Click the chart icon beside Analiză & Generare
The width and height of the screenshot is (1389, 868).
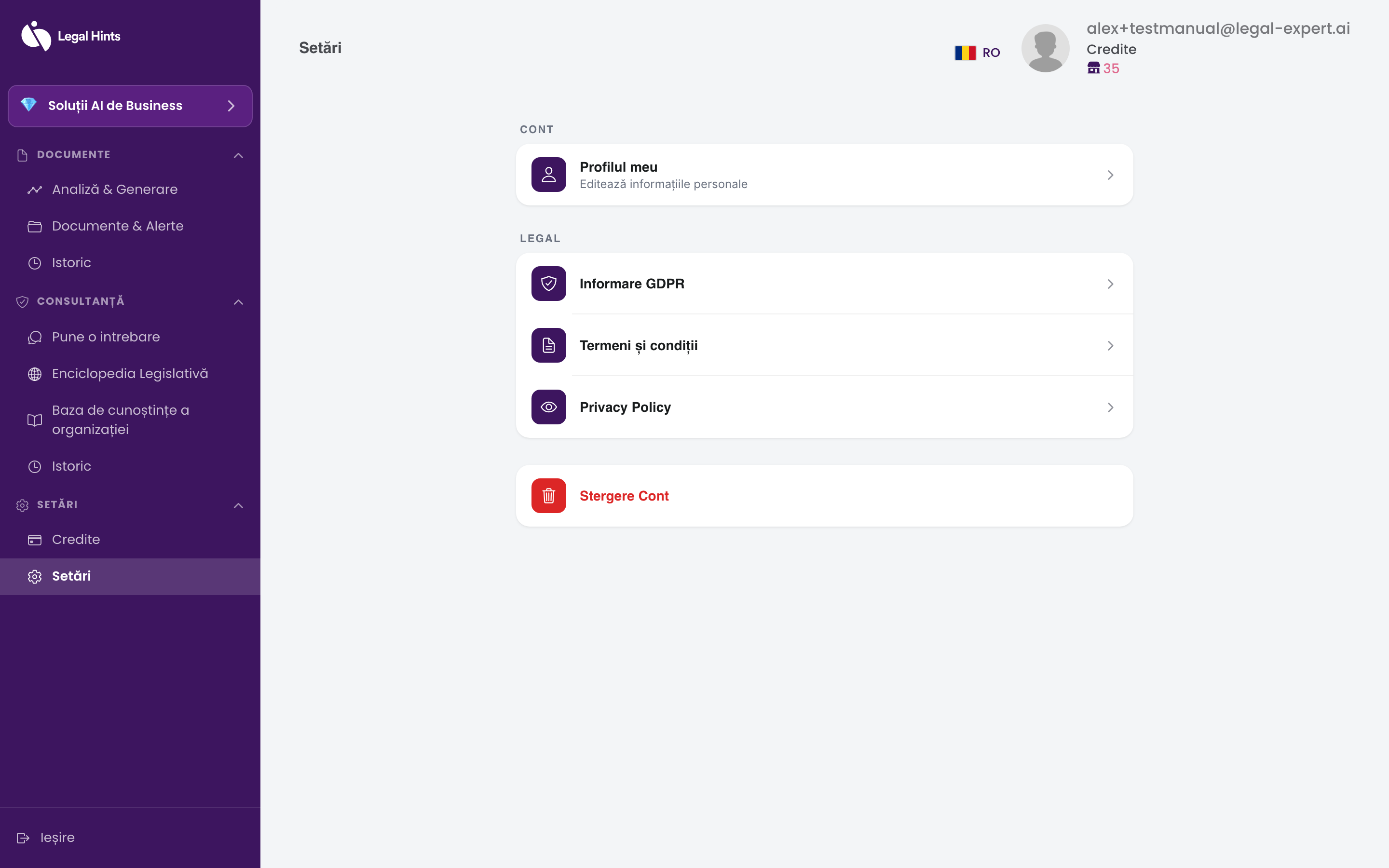tap(34, 190)
